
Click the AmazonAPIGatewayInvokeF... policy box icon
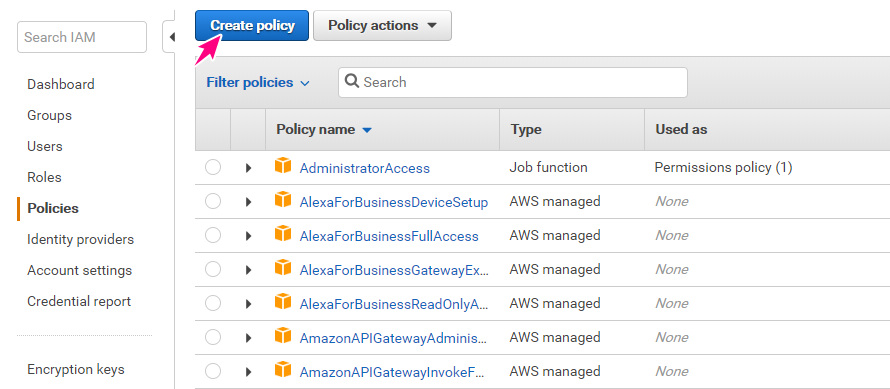[x=283, y=370]
